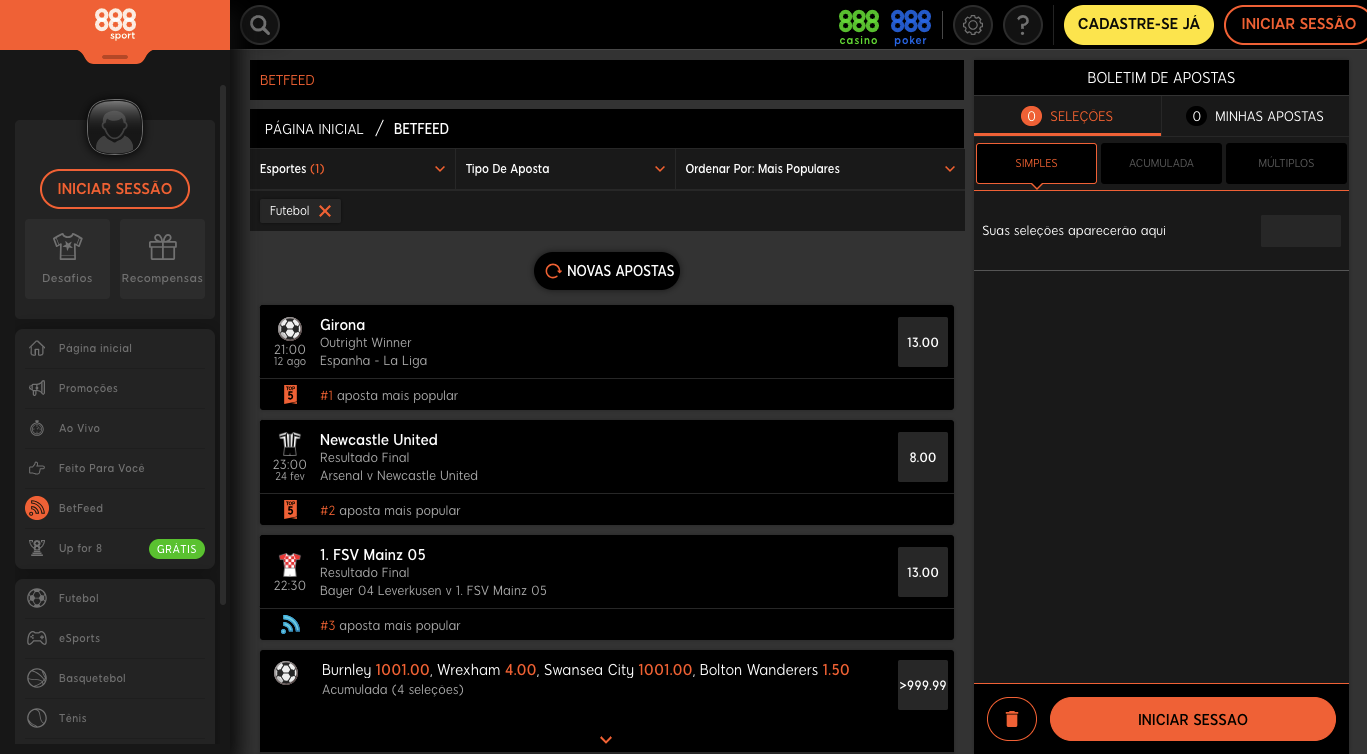Load Novas Apostas refresh button
The width and height of the screenshot is (1367, 754).
(x=607, y=271)
